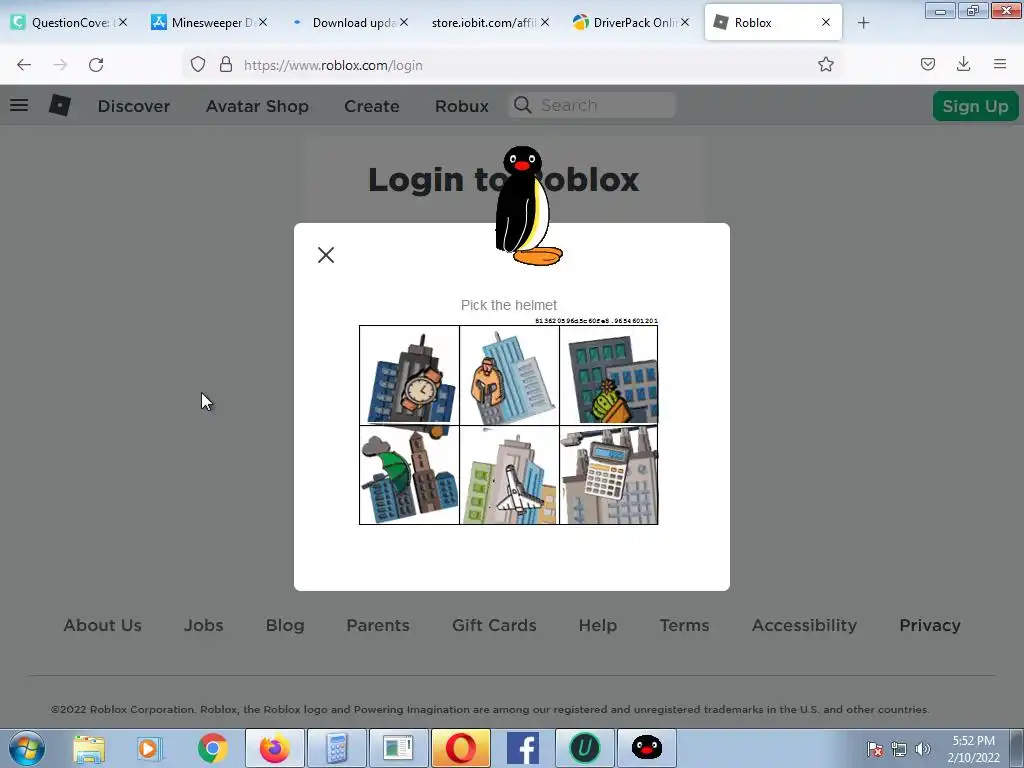Open File Explorer from the taskbar
The height and width of the screenshot is (768, 1024).
(89, 748)
